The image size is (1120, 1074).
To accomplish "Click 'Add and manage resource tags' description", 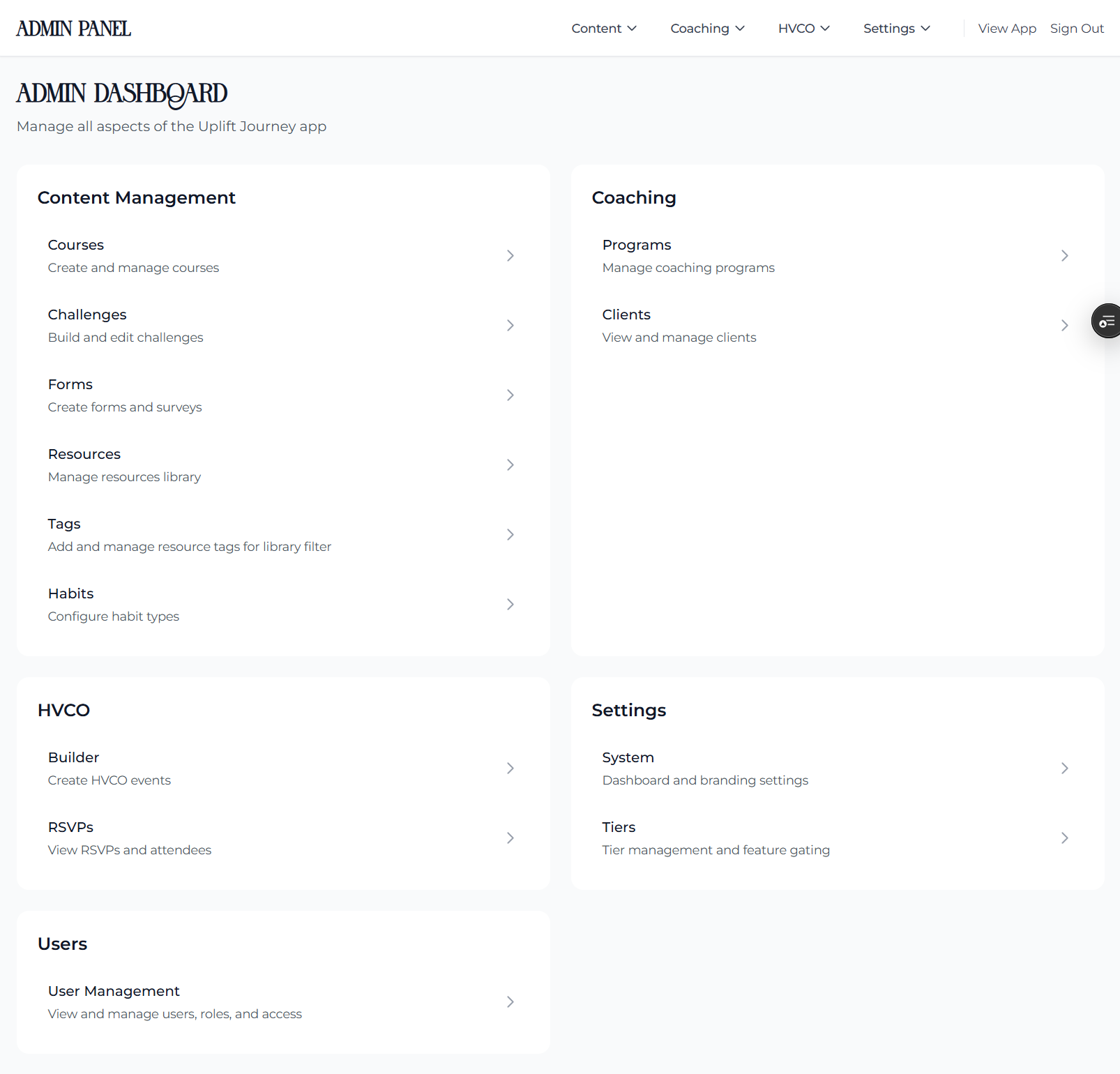I will point(190,547).
